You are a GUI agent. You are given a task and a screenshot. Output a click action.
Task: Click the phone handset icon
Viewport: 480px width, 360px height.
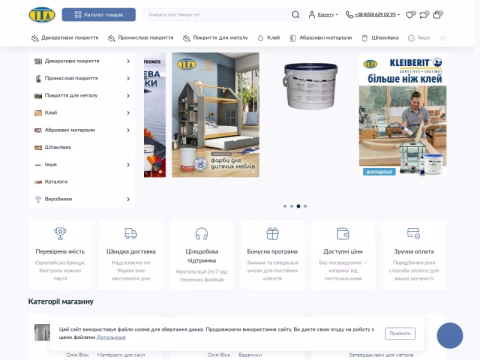click(x=349, y=15)
